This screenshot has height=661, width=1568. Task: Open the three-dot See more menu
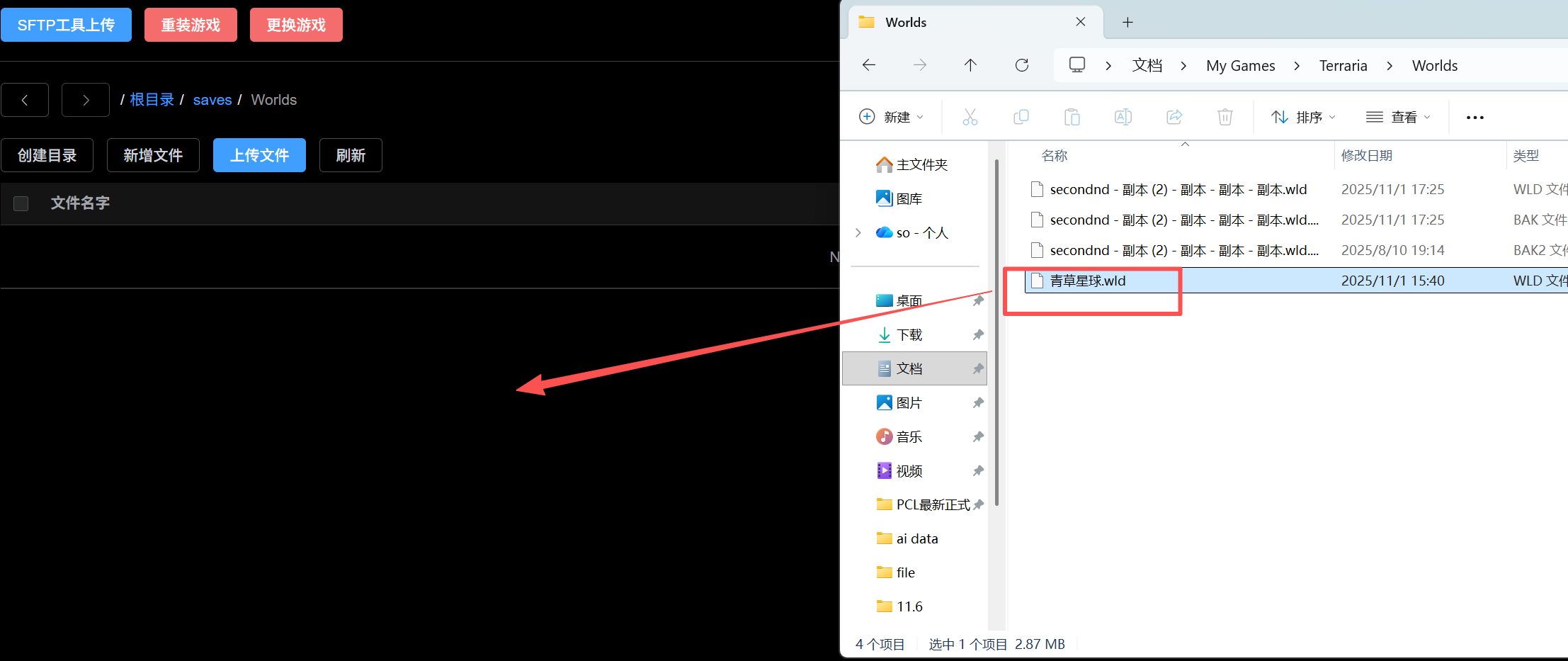(x=1475, y=118)
